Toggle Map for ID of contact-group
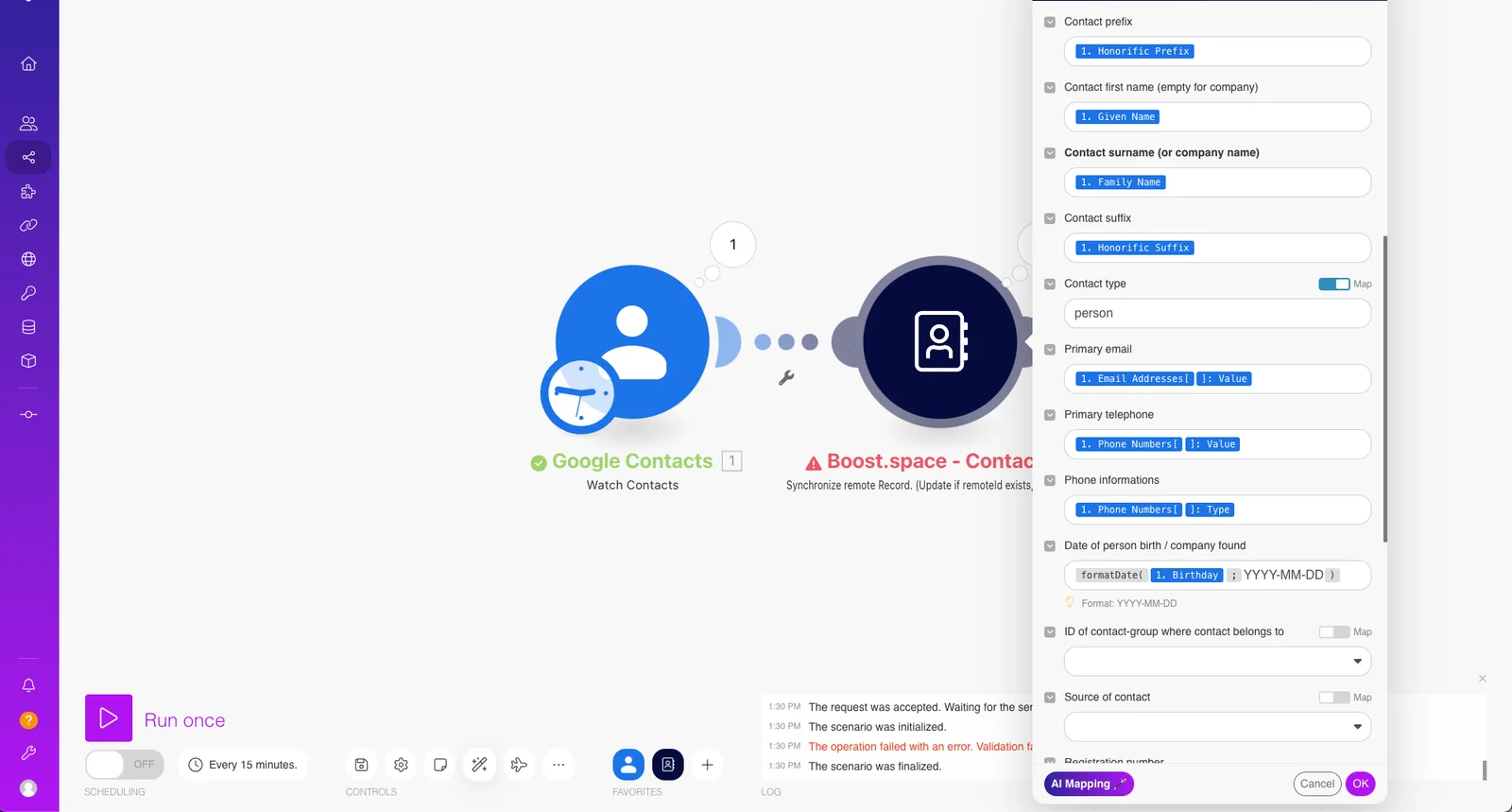Screen dimensions: 1512x812 click(x=1334, y=631)
